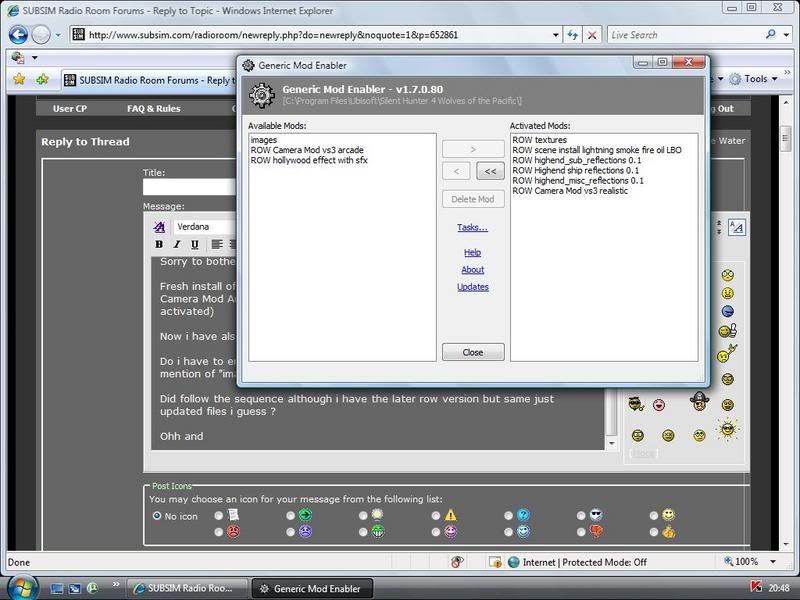Screen dimensions: 800x600
Task: Switch to Generic Mod Enabler taskbar button
Action: point(312,588)
